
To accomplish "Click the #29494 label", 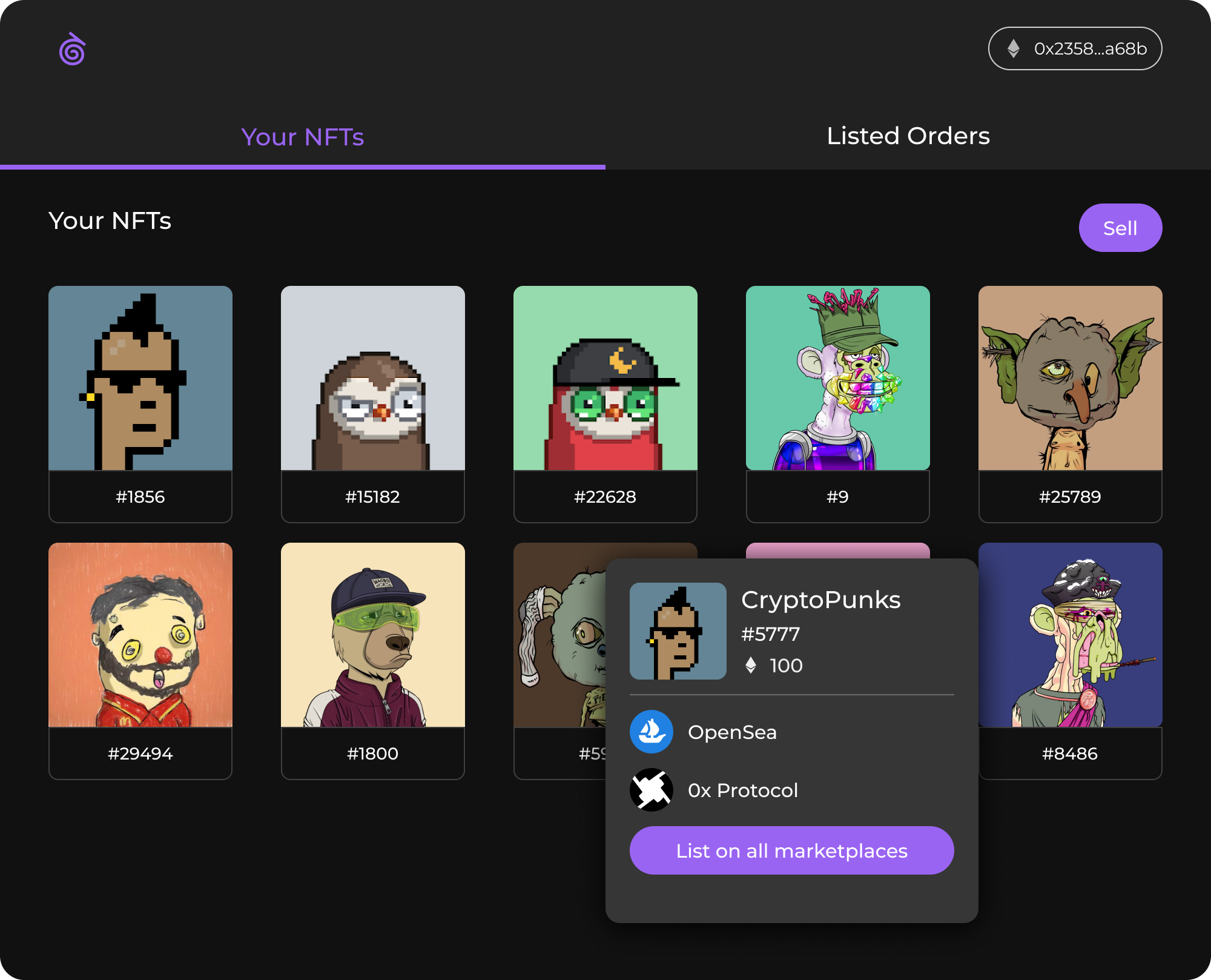I will (x=140, y=754).
